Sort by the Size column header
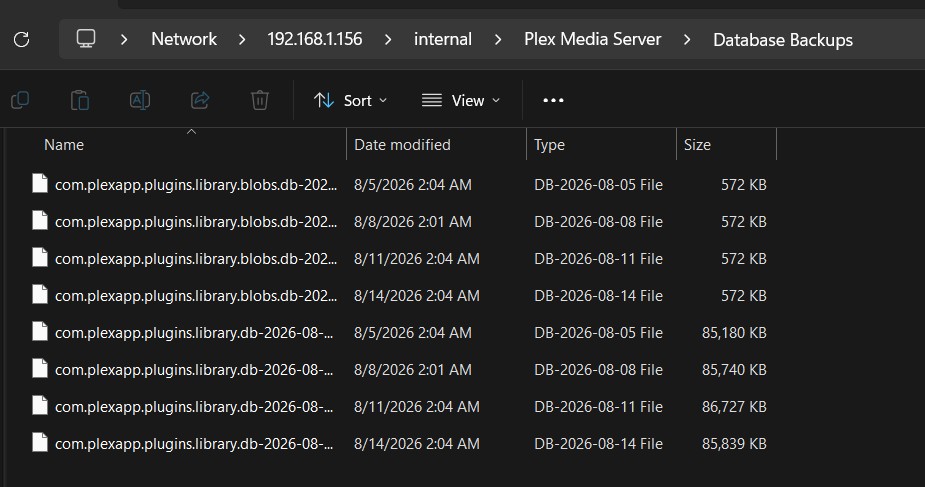 tap(697, 145)
